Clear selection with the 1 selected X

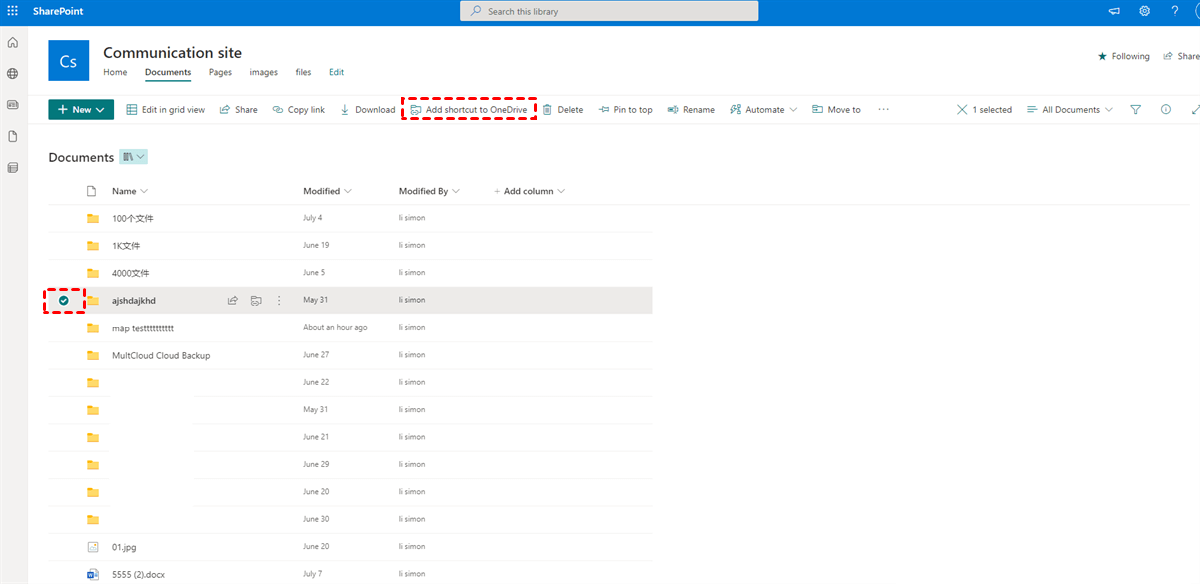962,110
